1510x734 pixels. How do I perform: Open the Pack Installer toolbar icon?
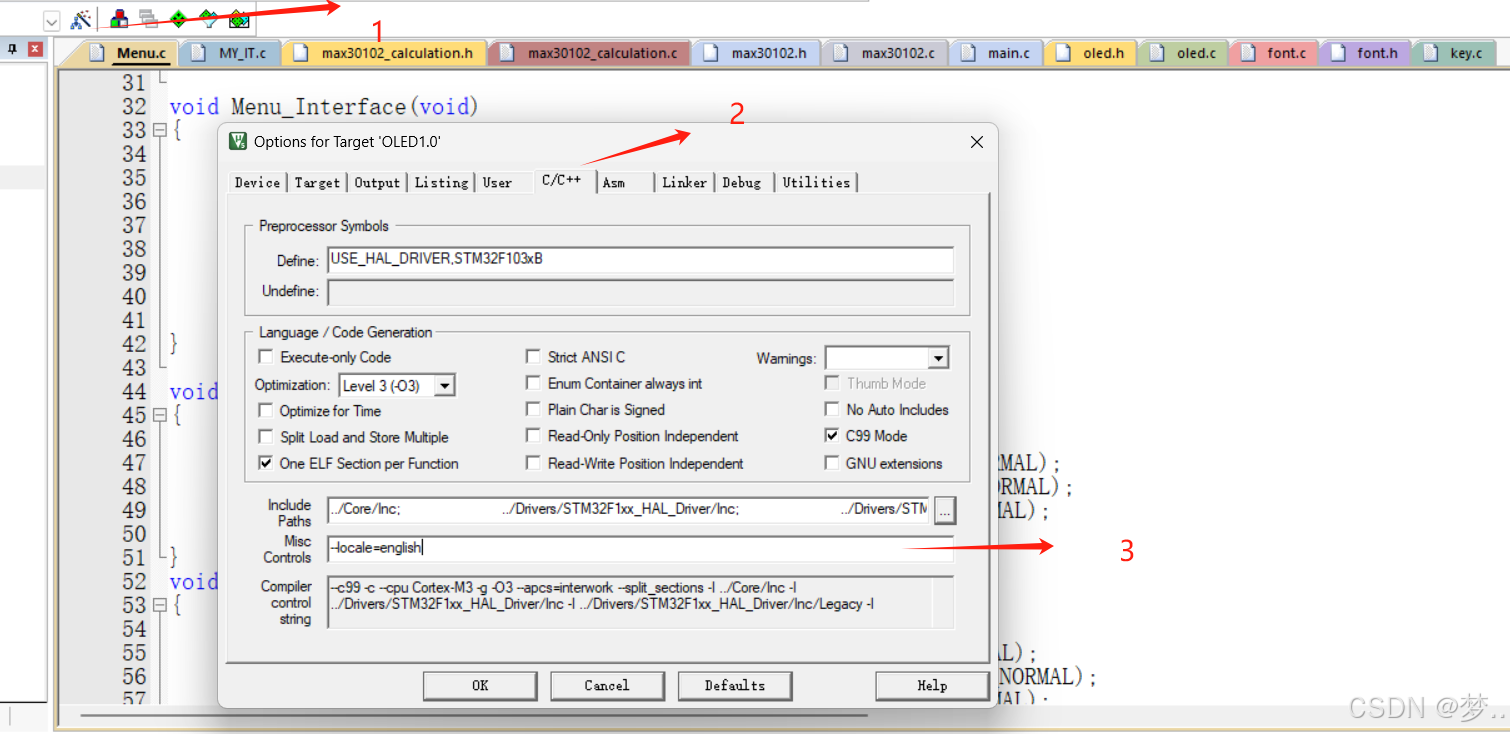(238, 18)
